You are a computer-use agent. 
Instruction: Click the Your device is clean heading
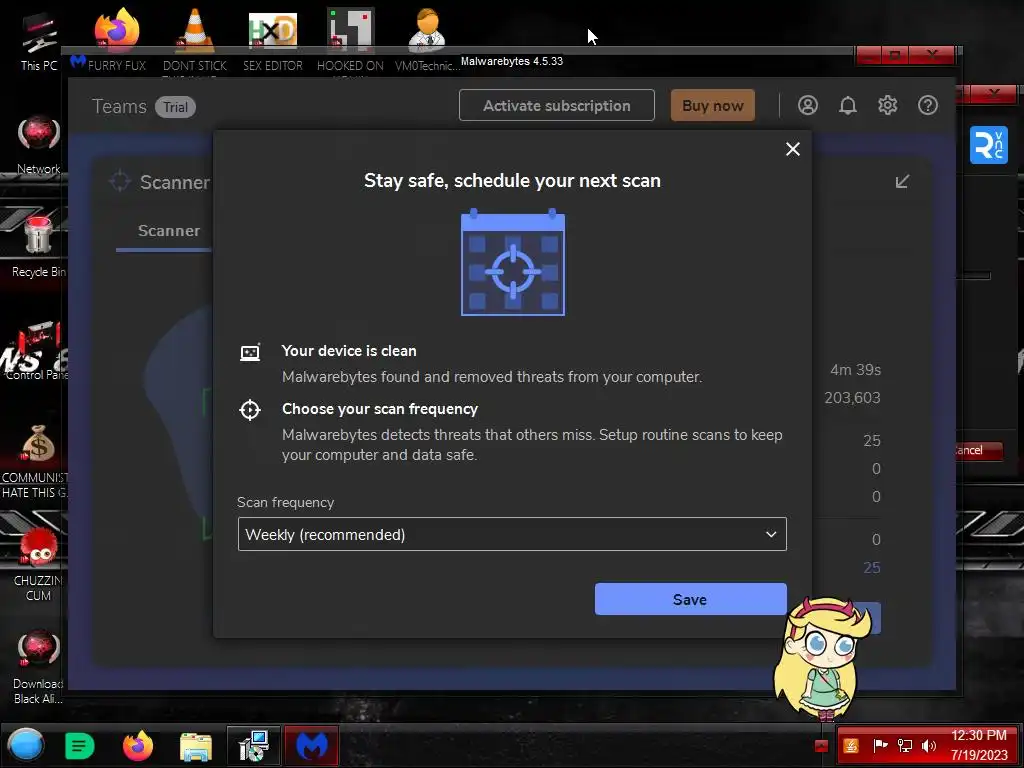(x=349, y=351)
